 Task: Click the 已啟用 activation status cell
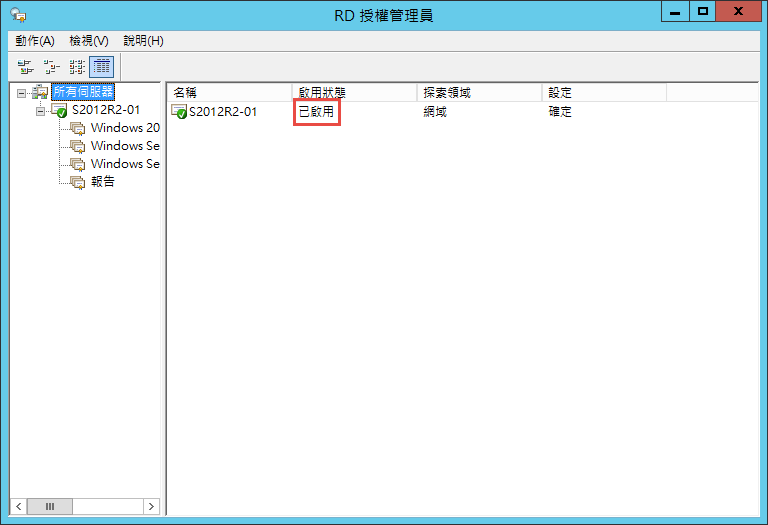tap(316, 112)
